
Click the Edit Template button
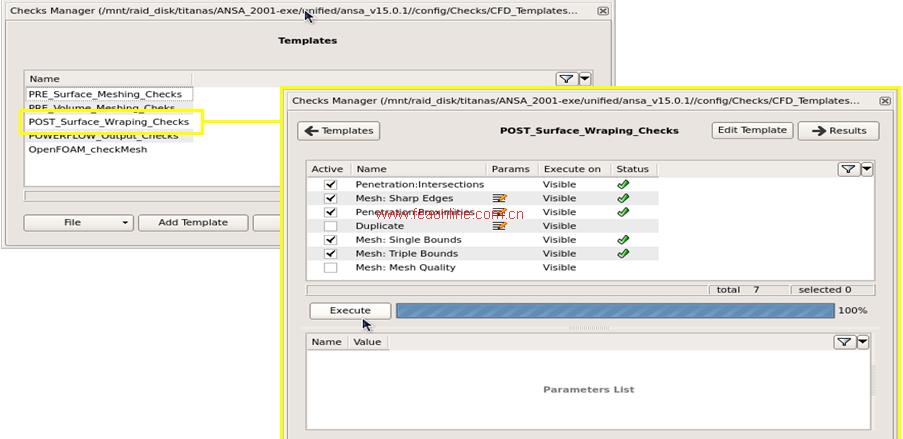pyautogui.click(x=753, y=130)
